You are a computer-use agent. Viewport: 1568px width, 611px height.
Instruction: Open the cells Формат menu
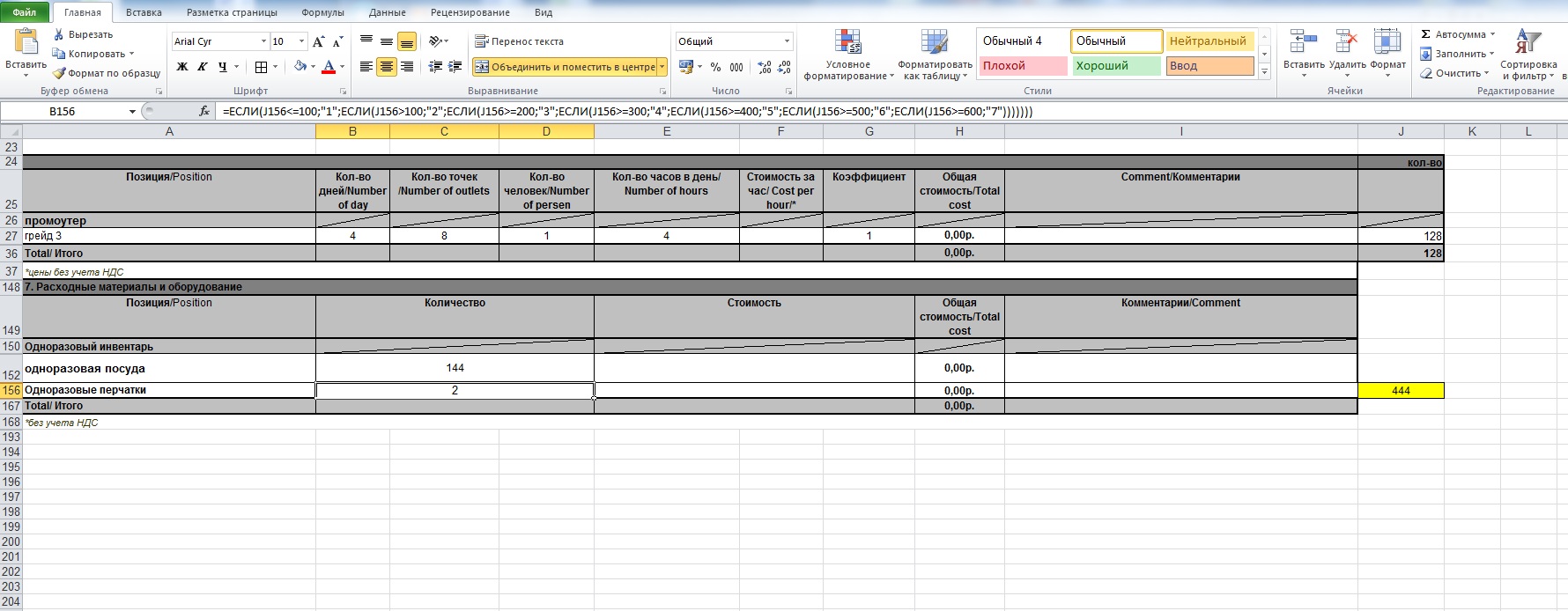click(x=1387, y=53)
